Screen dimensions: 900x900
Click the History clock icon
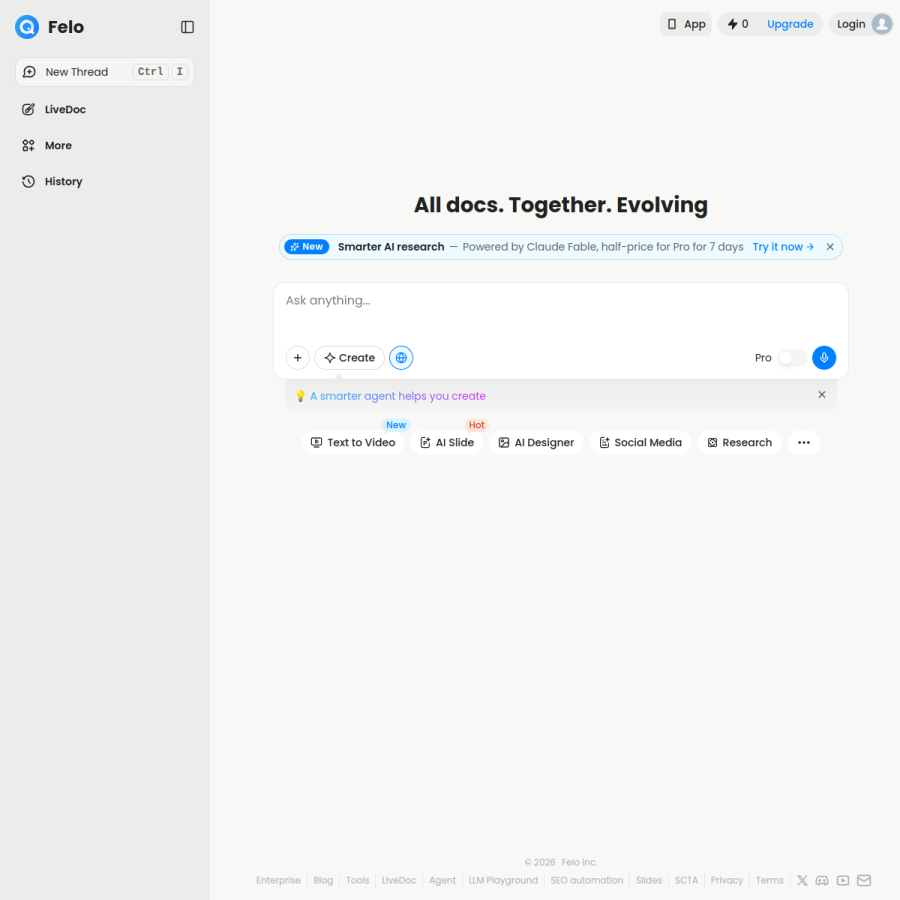point(28,181)
